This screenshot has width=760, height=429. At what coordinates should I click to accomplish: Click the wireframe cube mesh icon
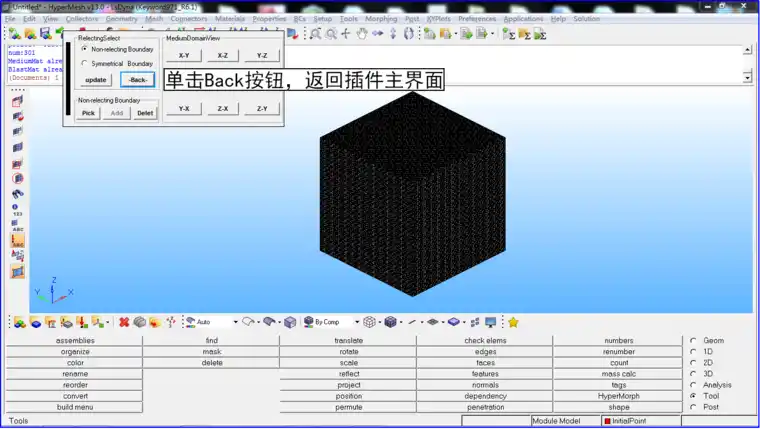pyautogui.click(x=369, y=322)
